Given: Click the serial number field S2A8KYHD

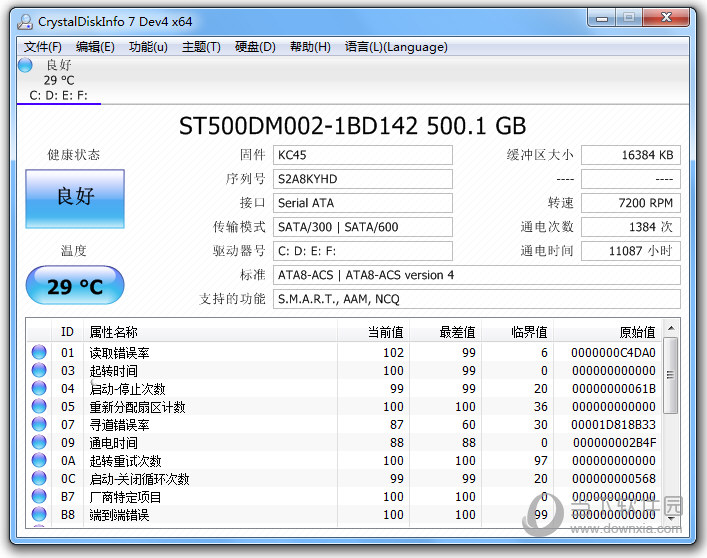Looking at the screenshot, I should [363, 179].
